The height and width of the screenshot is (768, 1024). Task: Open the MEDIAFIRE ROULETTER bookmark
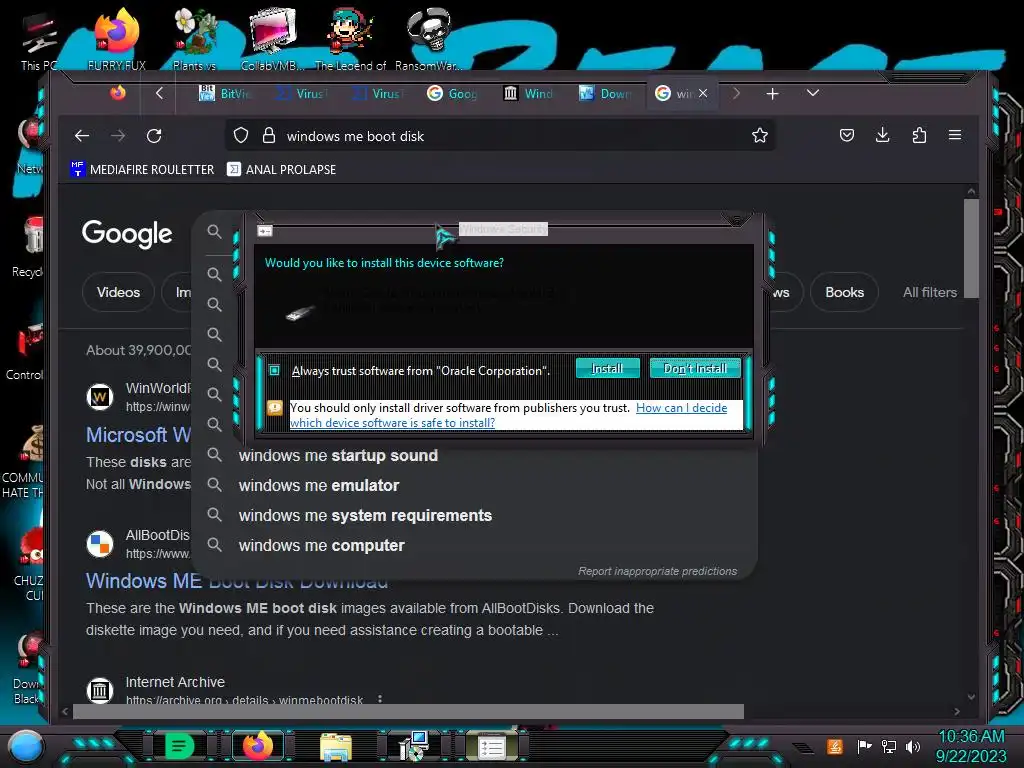142,169
